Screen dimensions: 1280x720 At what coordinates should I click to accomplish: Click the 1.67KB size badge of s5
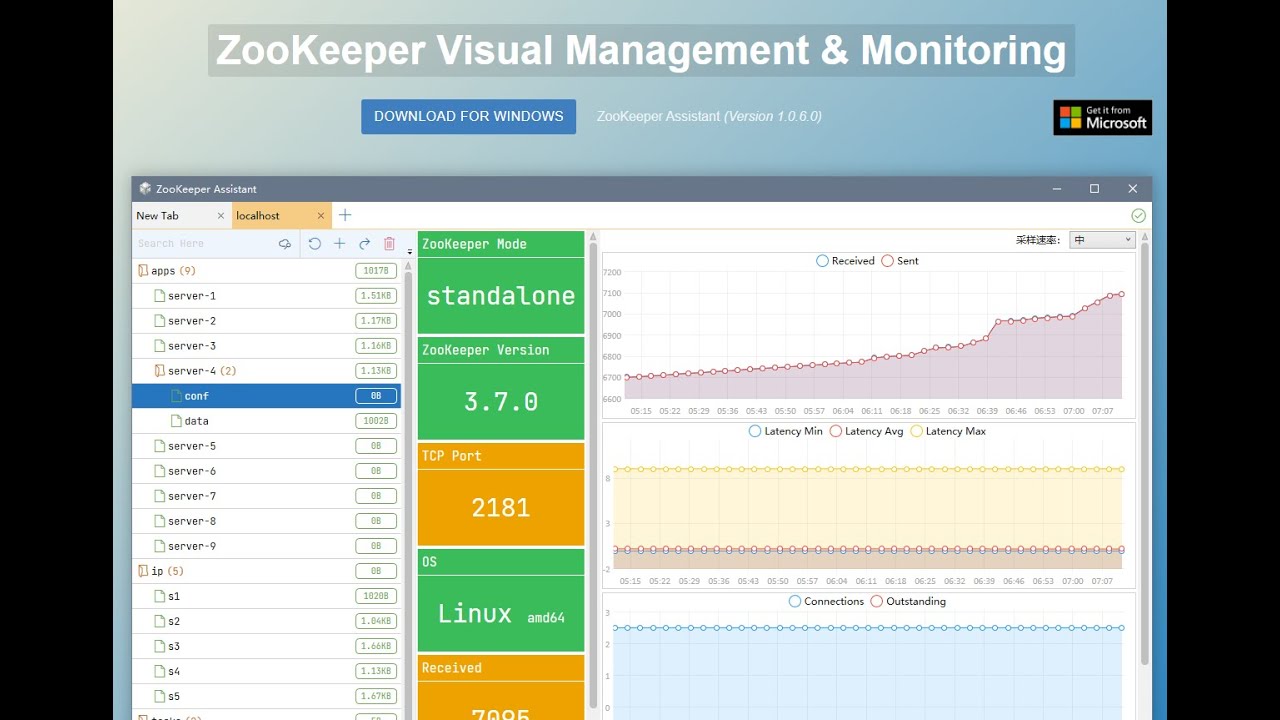point(376,696)
